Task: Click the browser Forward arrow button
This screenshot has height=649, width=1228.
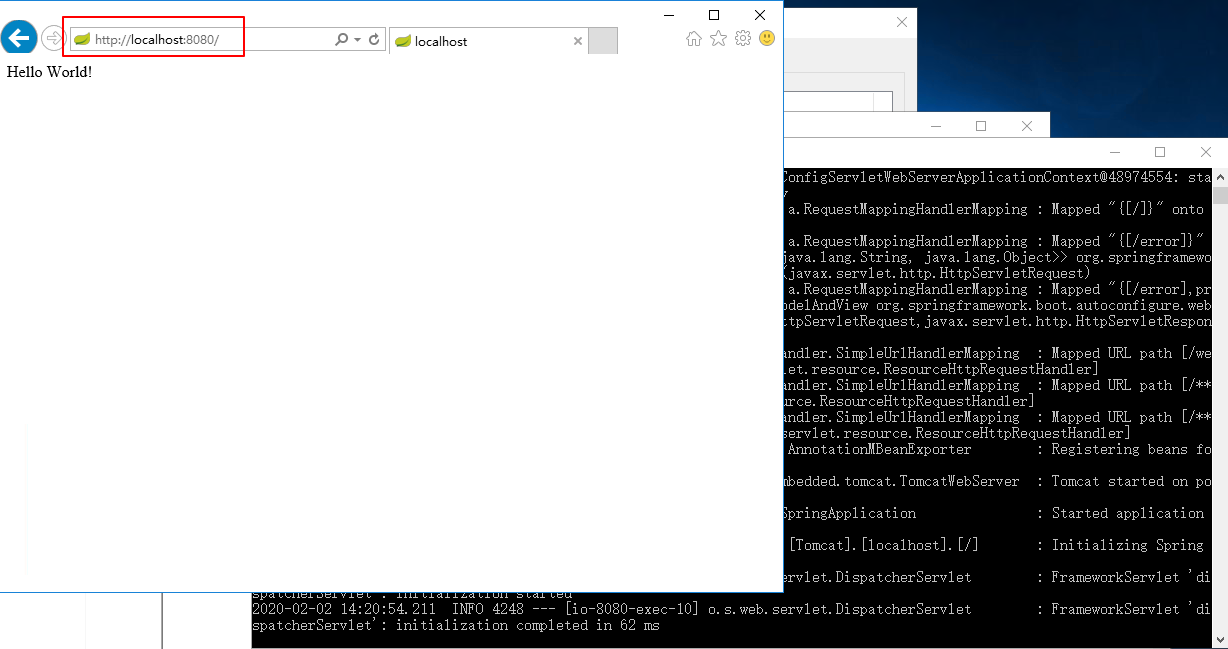Action: tap(53, 39)
